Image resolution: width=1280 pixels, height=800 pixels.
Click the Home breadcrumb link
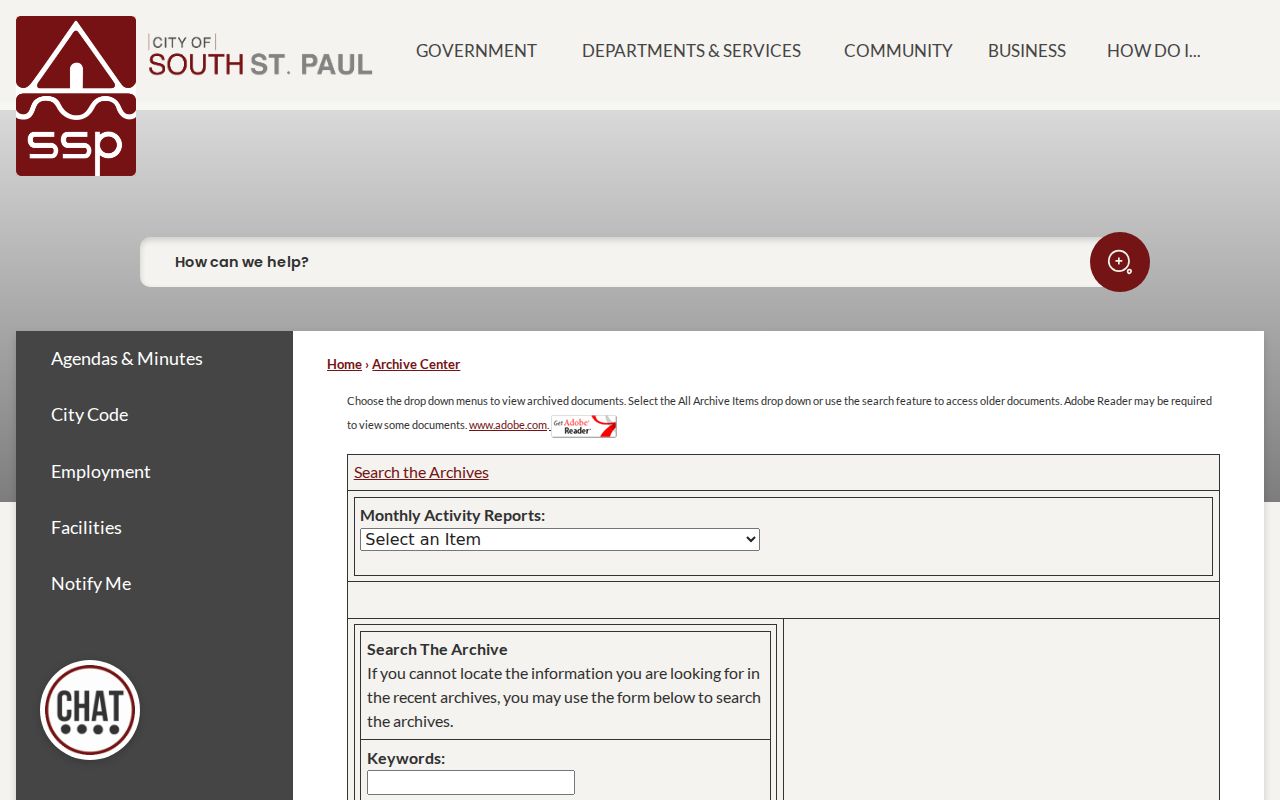pyautogui.click(x=344, y=365)
